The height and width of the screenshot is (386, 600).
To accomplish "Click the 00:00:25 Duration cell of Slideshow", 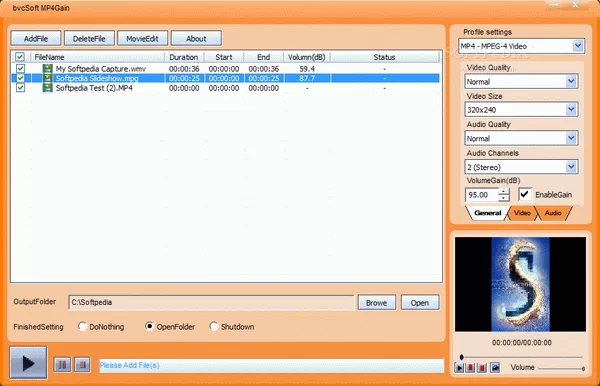I will [184, 78].
